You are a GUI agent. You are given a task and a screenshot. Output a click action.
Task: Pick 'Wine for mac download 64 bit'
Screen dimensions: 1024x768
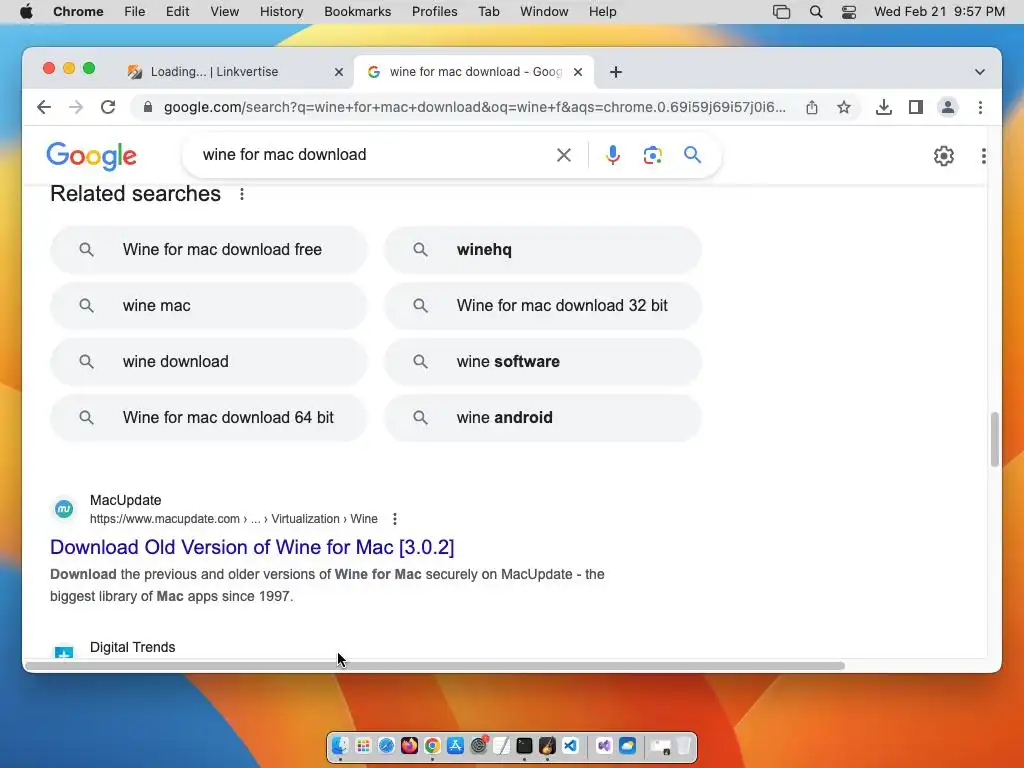[x=209, y=418]
